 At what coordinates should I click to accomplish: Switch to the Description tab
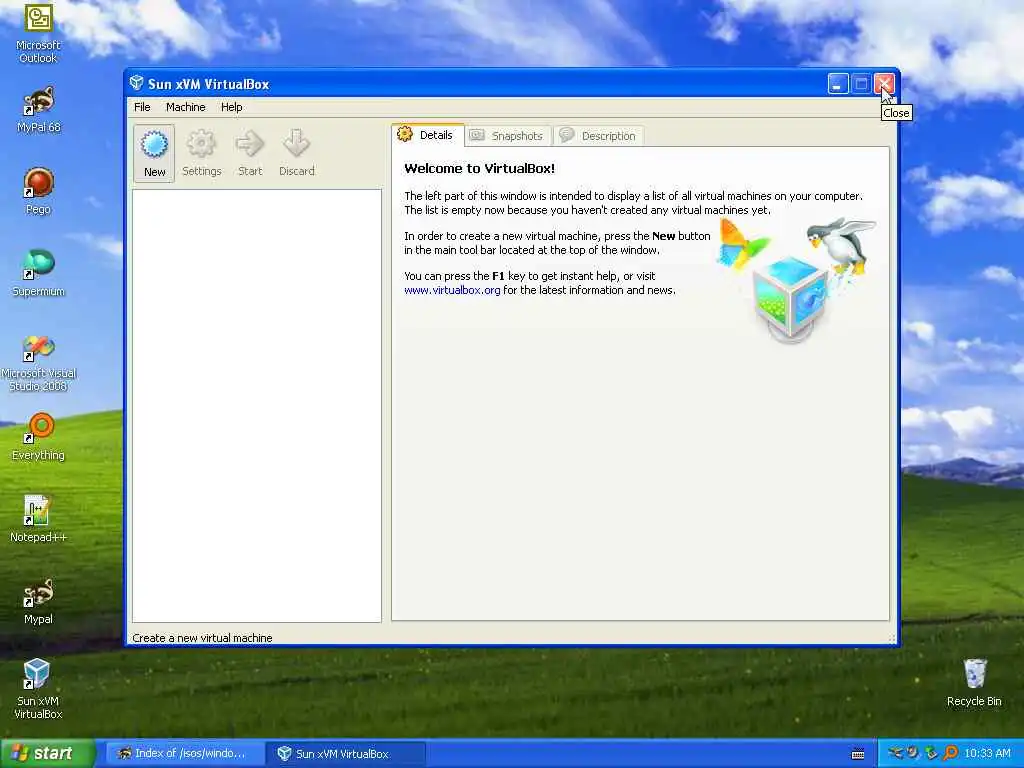pos(599,136)
